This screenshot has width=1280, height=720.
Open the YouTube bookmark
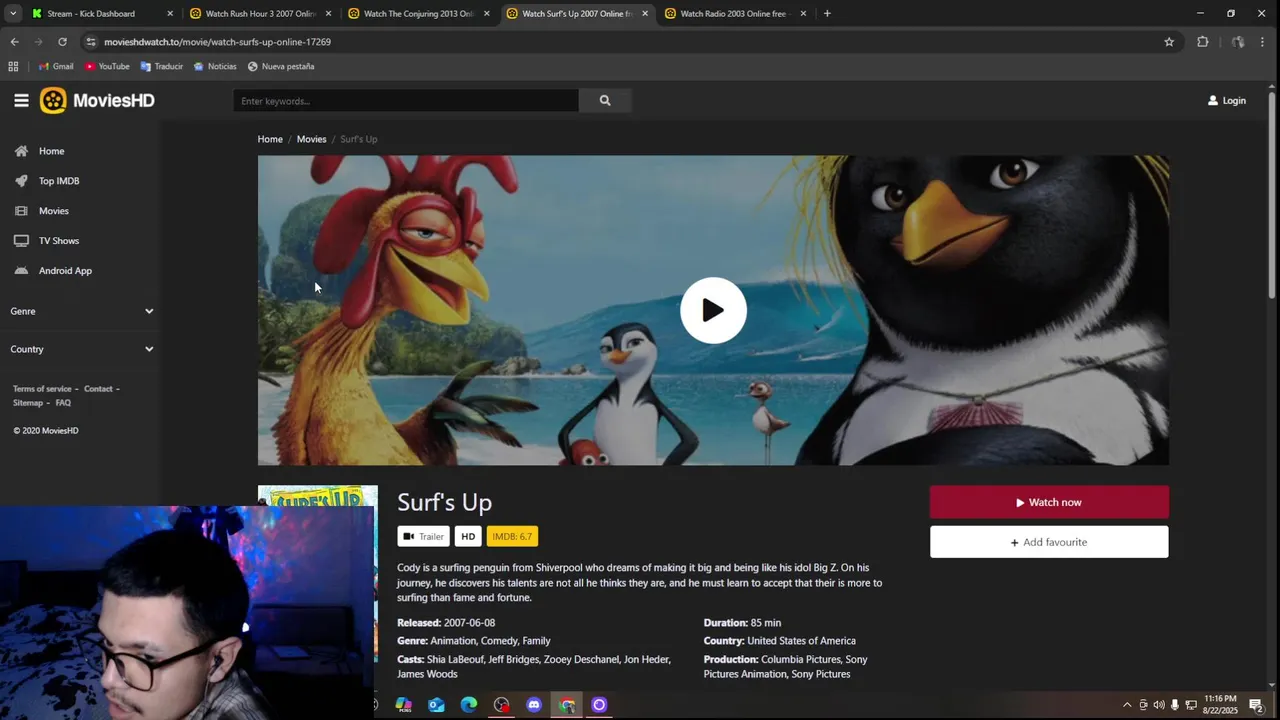tap(107, 67)
